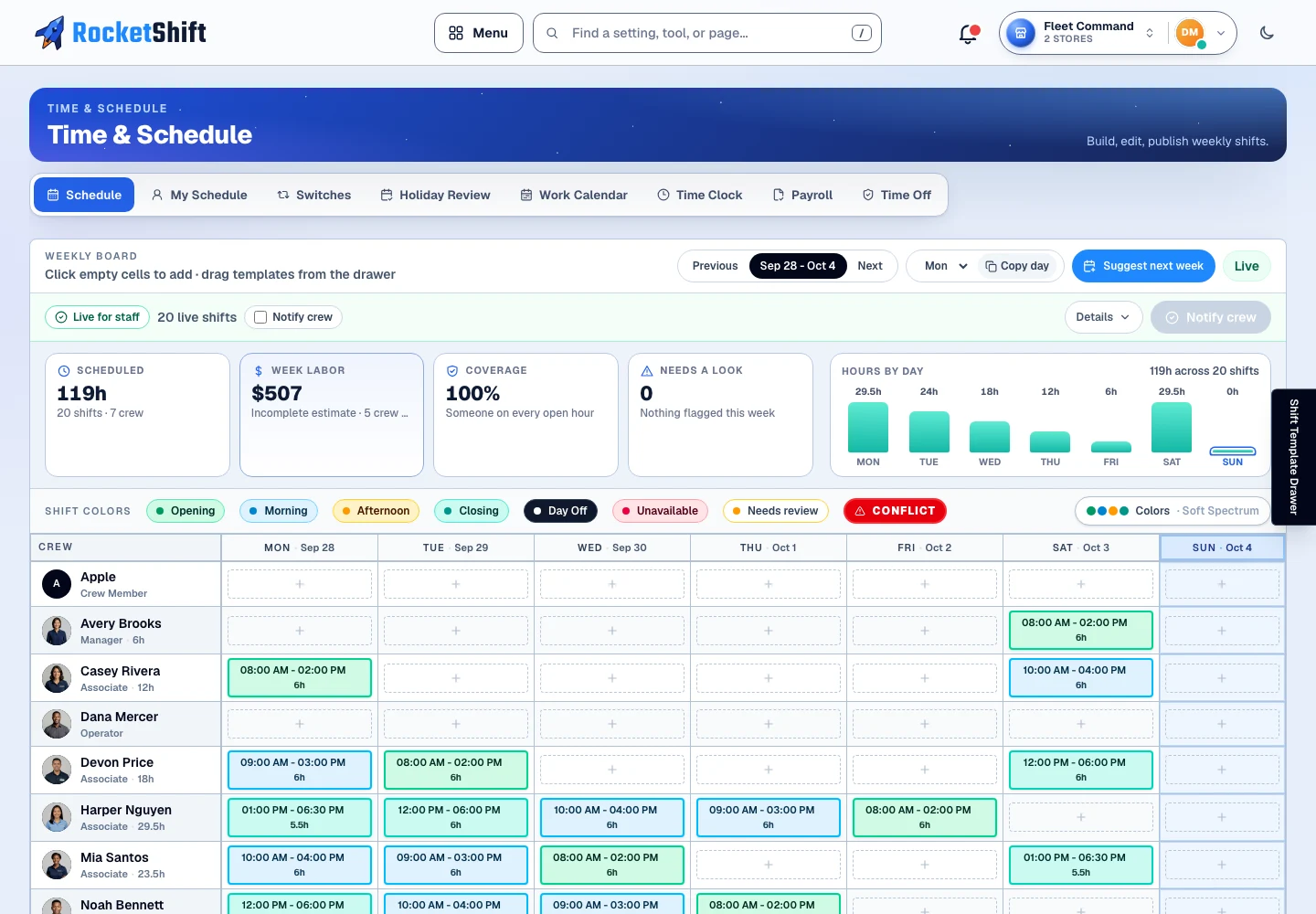Image resolution: width=1316 pixels, height=914 pixels.
Task: Click the Week Labor dollar icon
Action: (259, 371)
